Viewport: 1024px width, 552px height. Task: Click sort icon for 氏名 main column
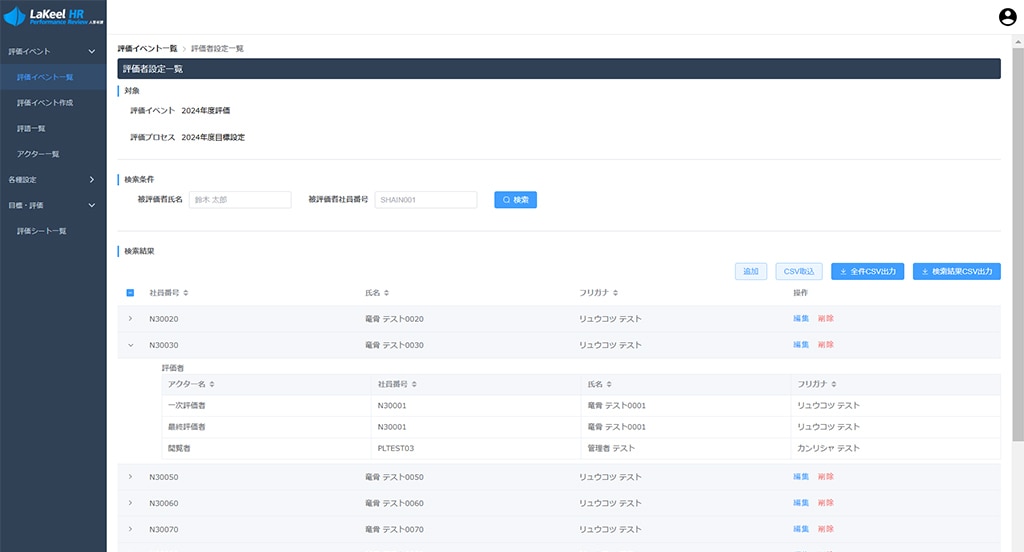coord(387,293)
